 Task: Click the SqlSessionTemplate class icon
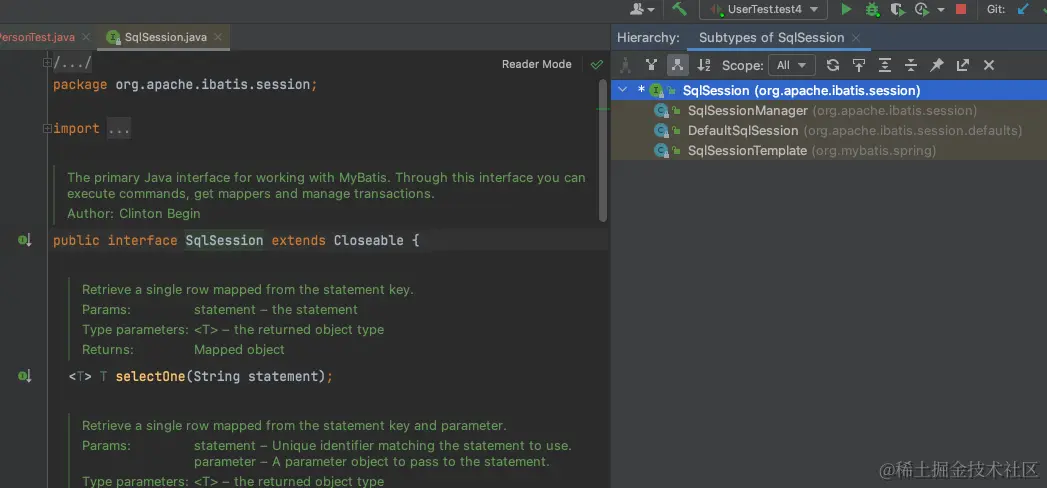[661, 151]
